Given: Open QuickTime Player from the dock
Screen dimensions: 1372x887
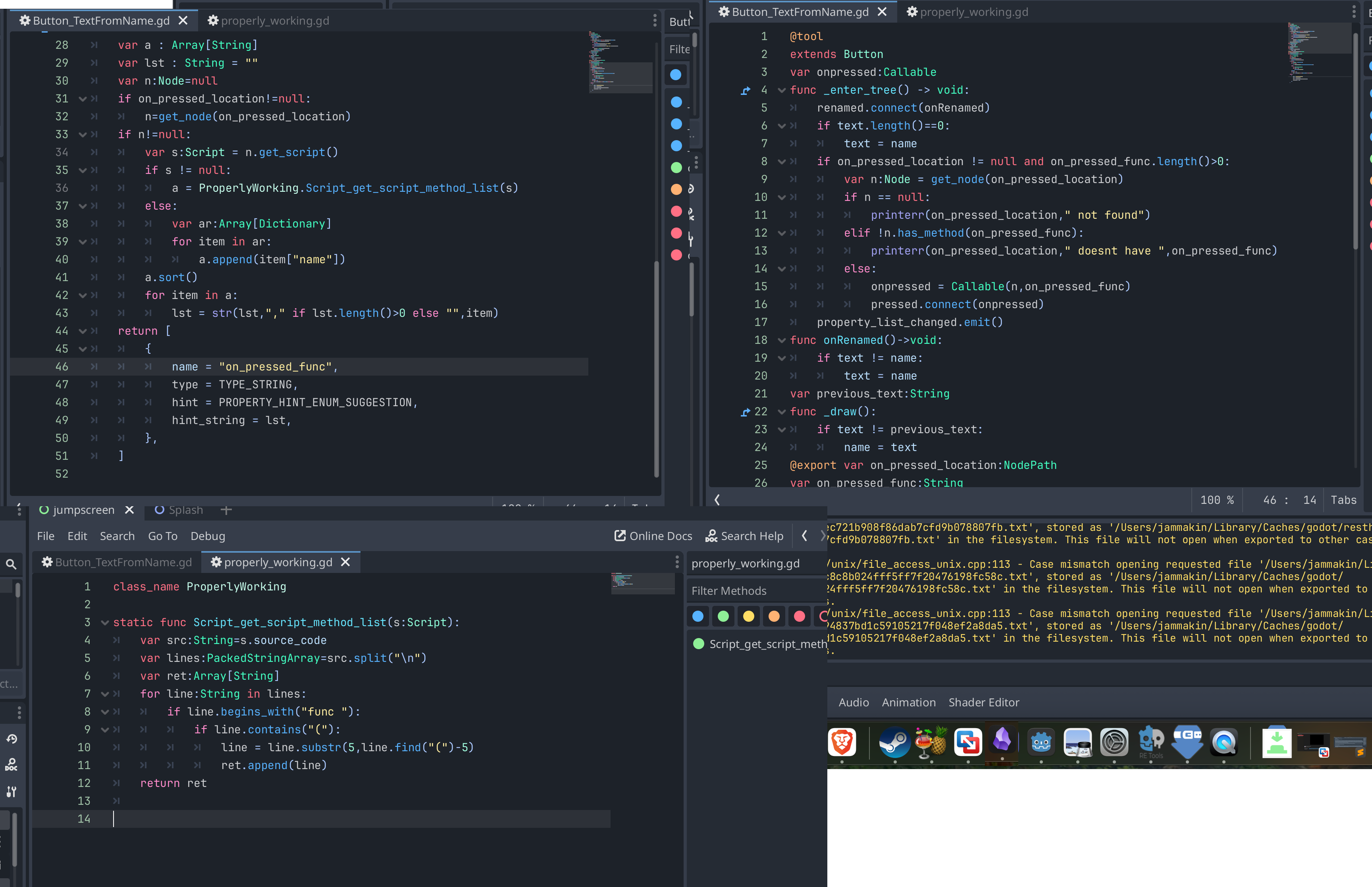Looking at the screenshot, I should [x=1224, y=742].
